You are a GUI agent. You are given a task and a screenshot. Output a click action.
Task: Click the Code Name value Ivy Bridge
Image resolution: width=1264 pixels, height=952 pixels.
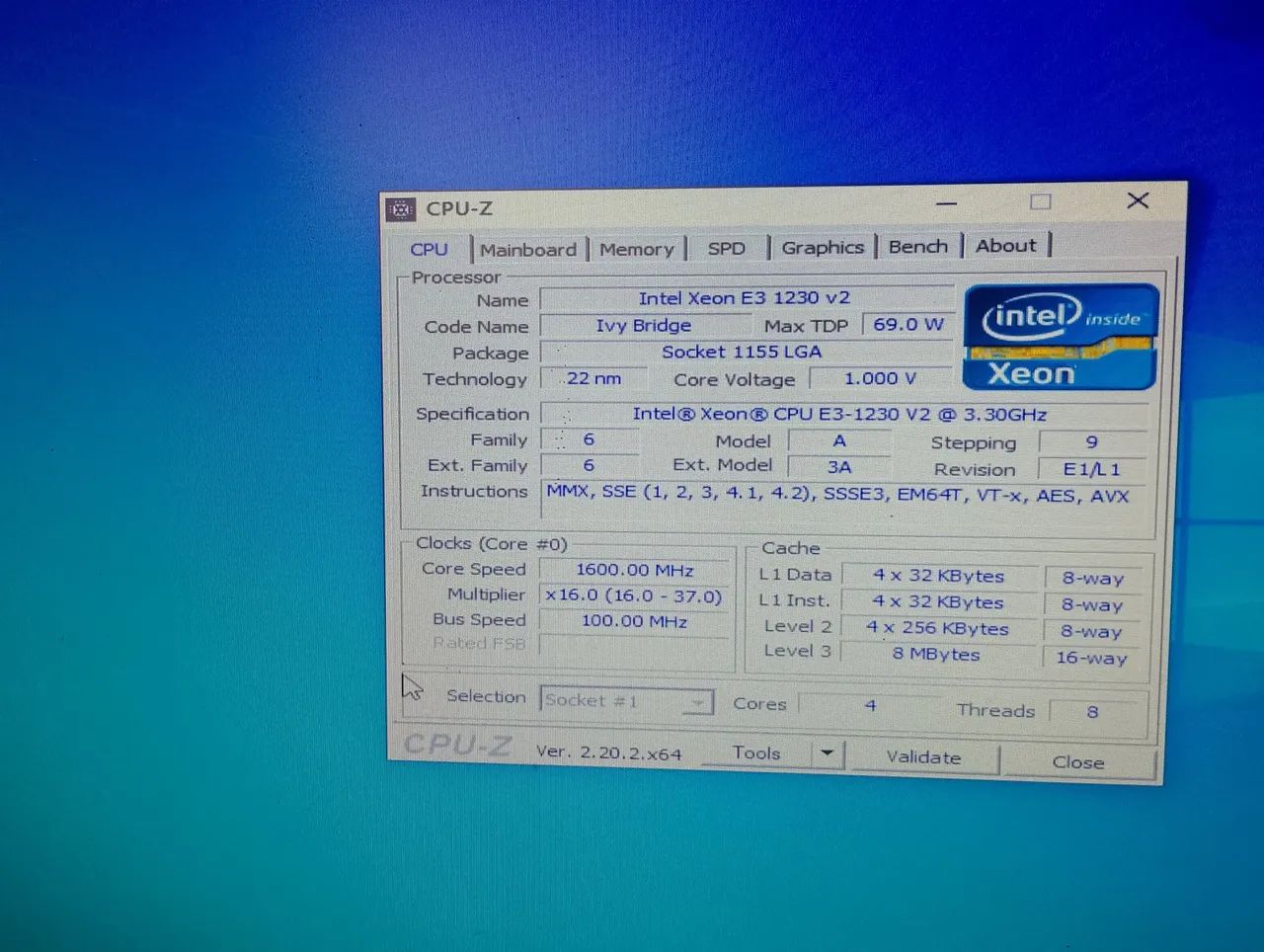(644, 325)
